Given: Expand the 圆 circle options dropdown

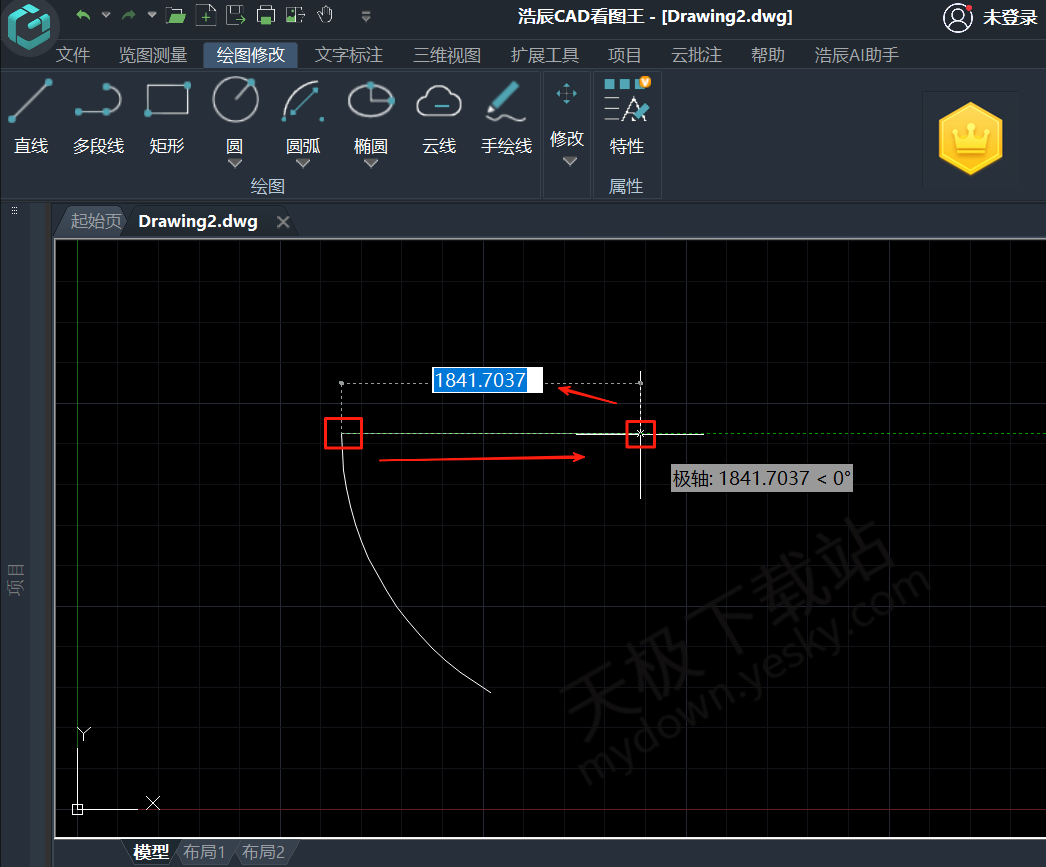Looking at the screenshot, I should (x=235, y=163).
